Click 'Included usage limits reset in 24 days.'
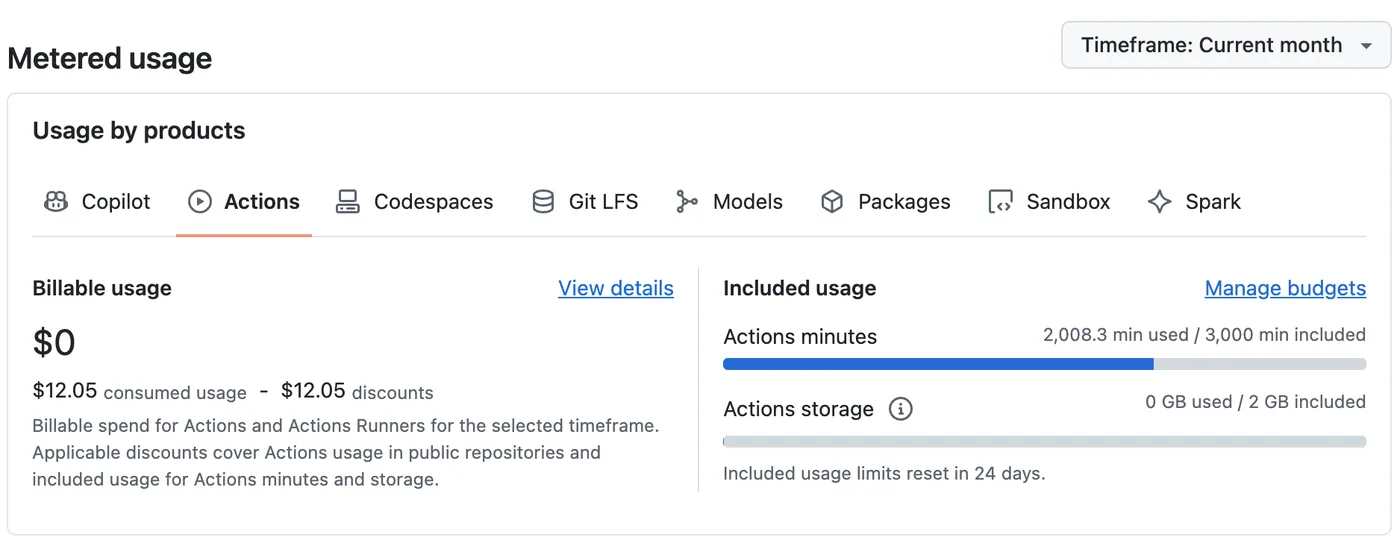 coord(884,473)
